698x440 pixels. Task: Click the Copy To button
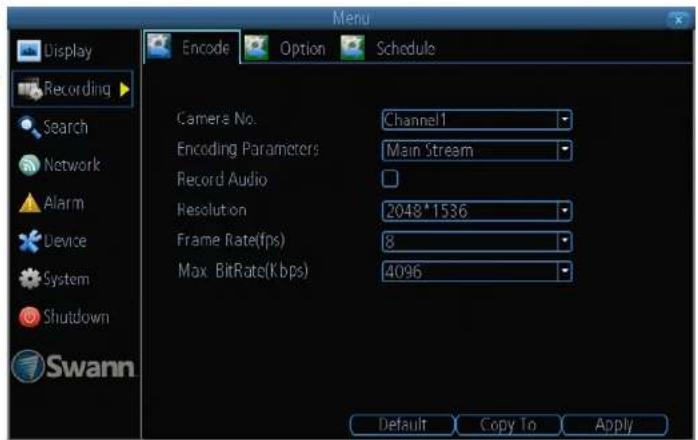pos(508,425)
